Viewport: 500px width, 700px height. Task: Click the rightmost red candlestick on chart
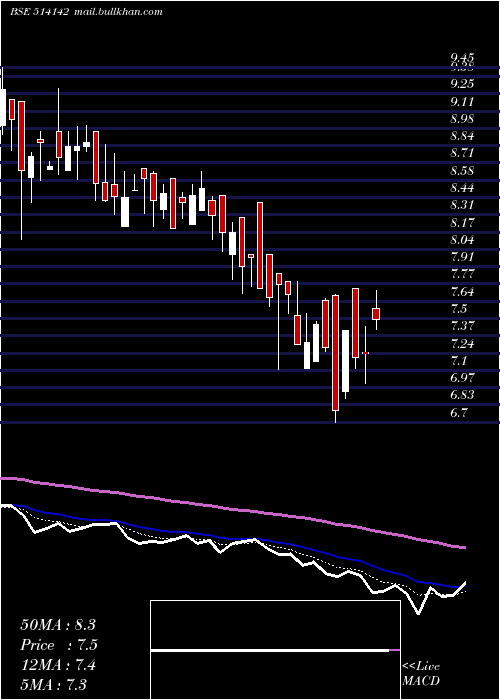coord(376,314)
